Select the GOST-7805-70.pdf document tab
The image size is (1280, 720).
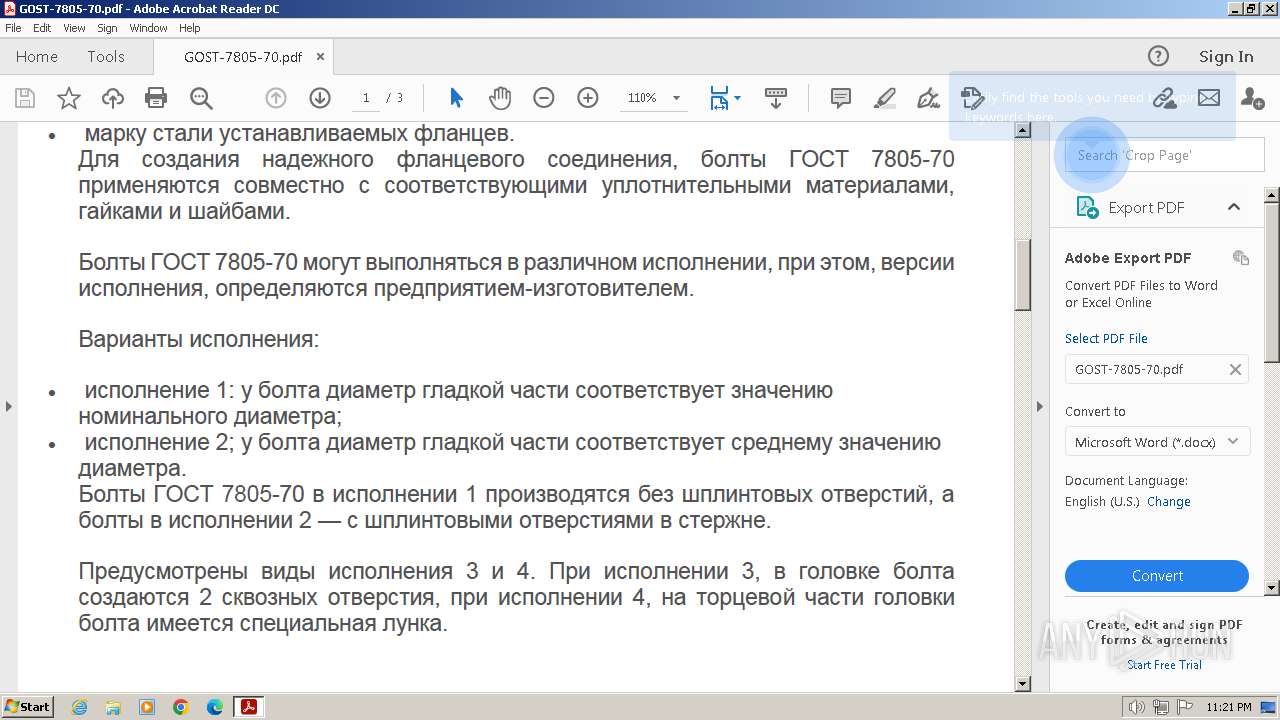pos(243,57)
